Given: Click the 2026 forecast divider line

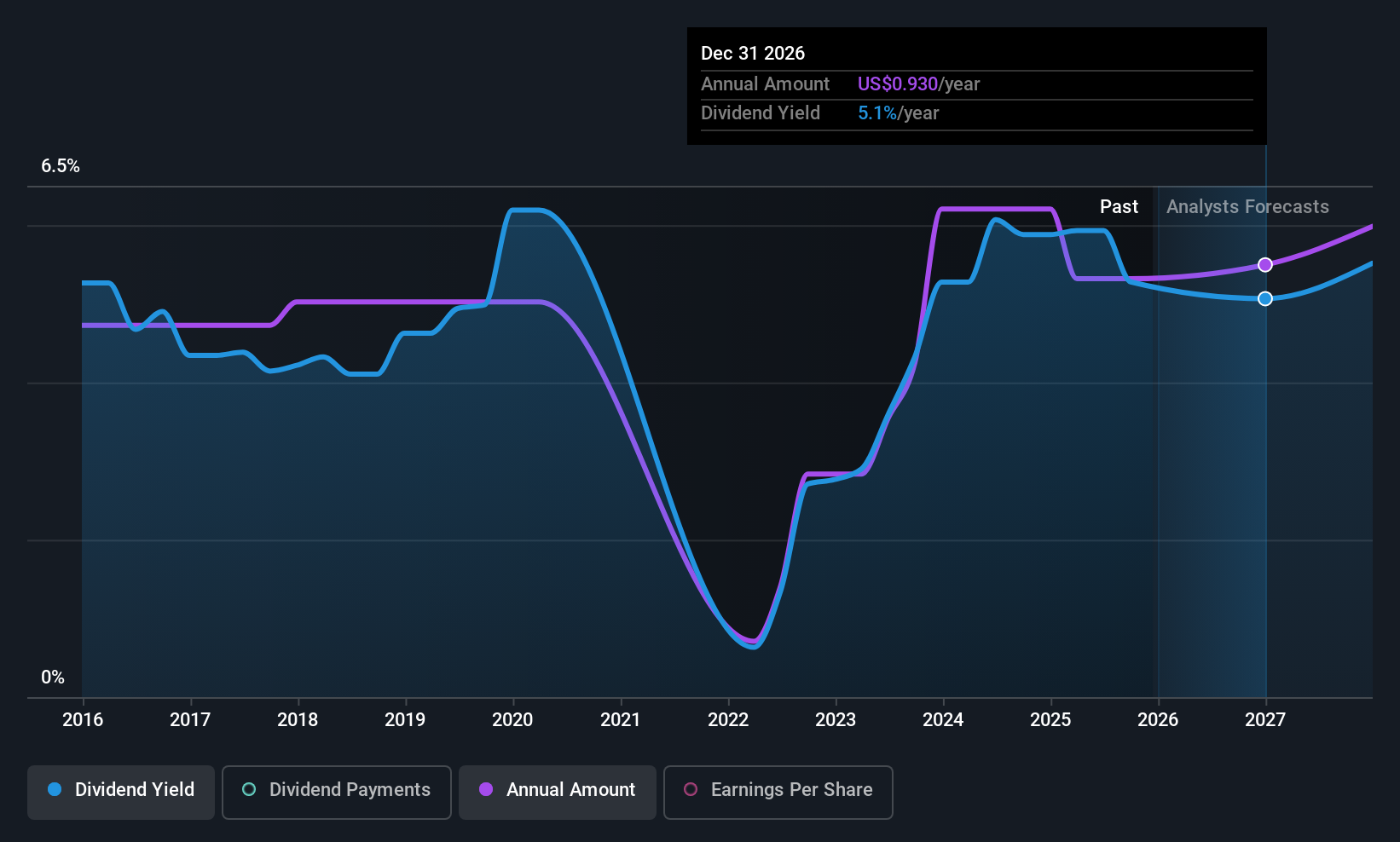Looking at the screenshot, I should point(1158,426).
